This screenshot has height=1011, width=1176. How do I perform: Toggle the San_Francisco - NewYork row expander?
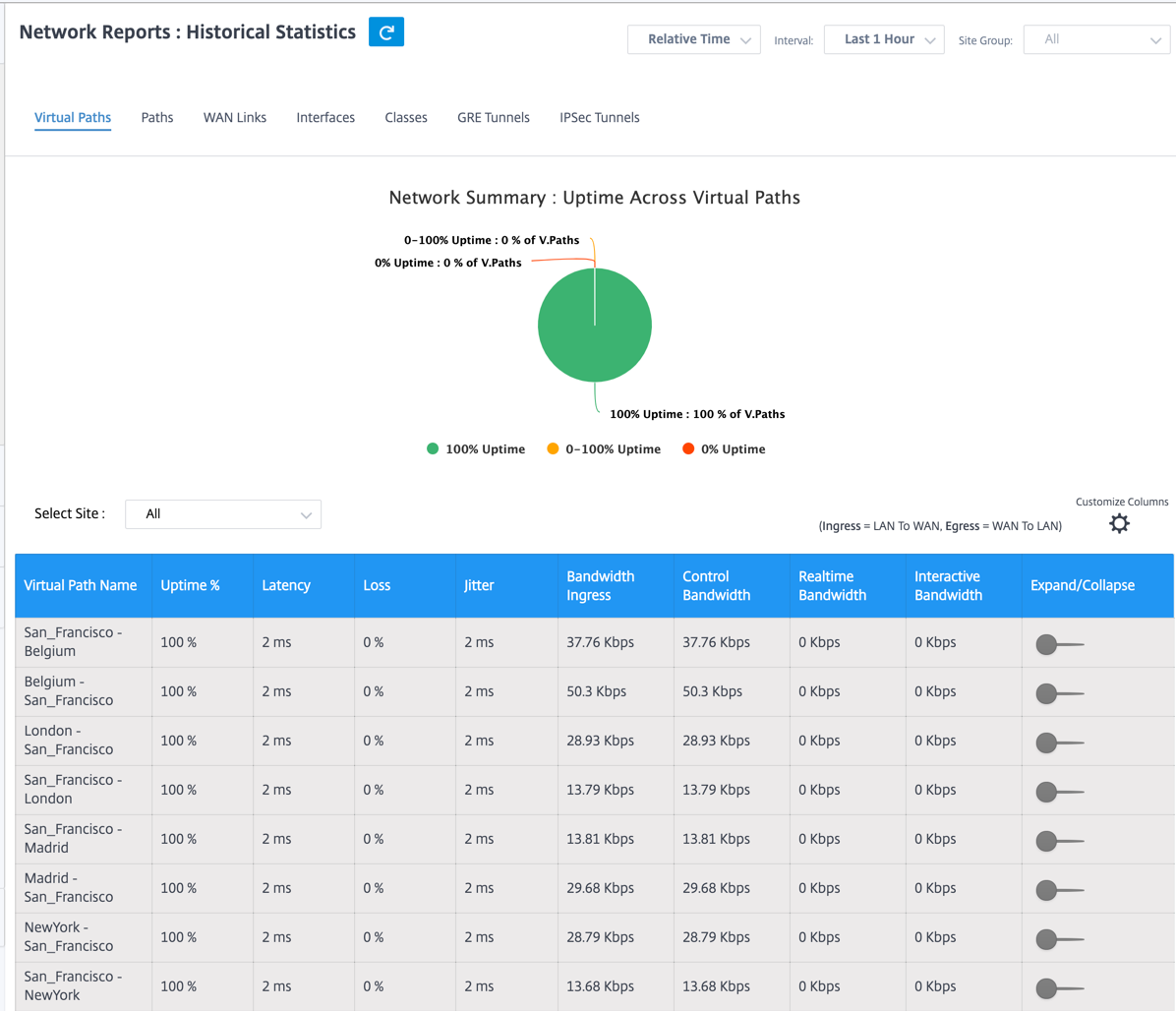click(x=1060, y=988)
